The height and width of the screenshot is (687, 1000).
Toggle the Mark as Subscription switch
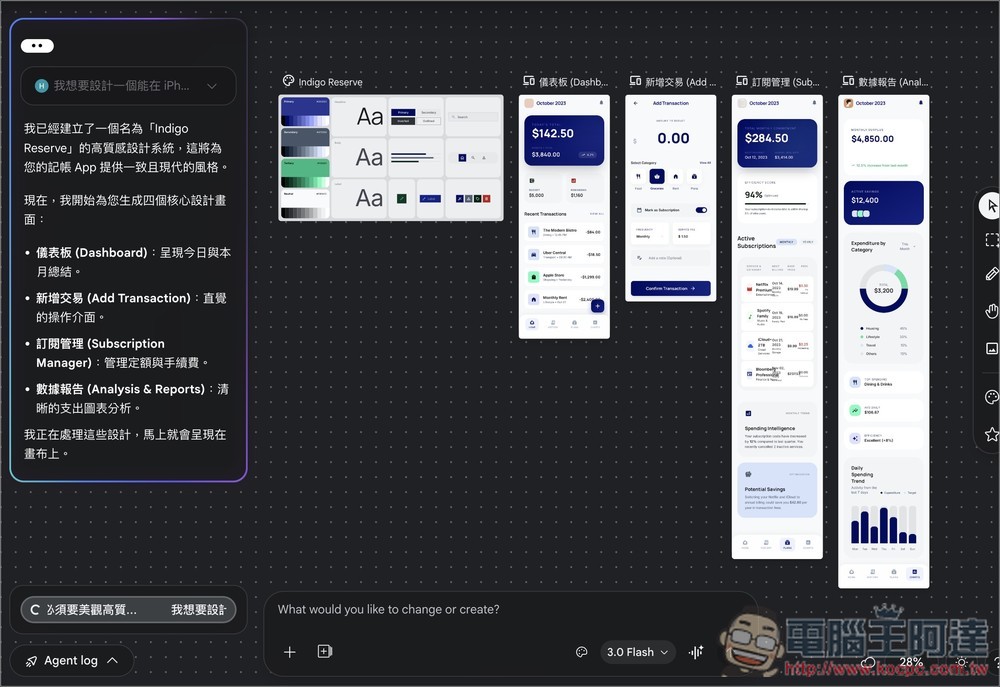(701, 209)
